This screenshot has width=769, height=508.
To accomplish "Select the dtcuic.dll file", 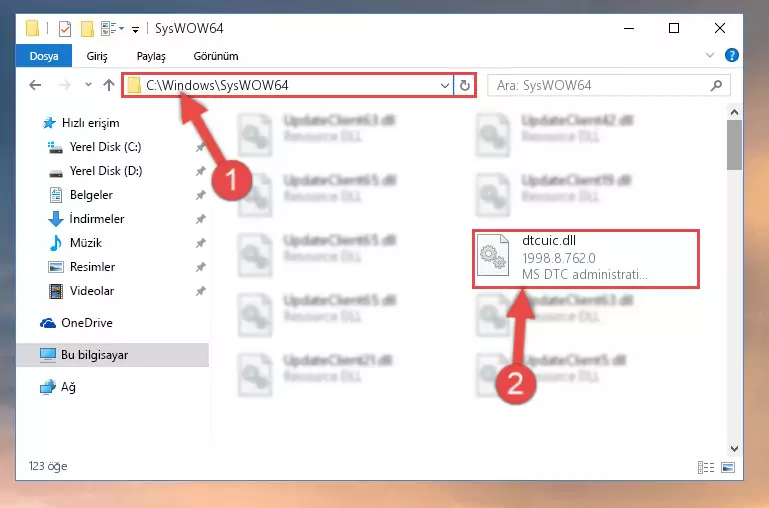I will 586,258.
